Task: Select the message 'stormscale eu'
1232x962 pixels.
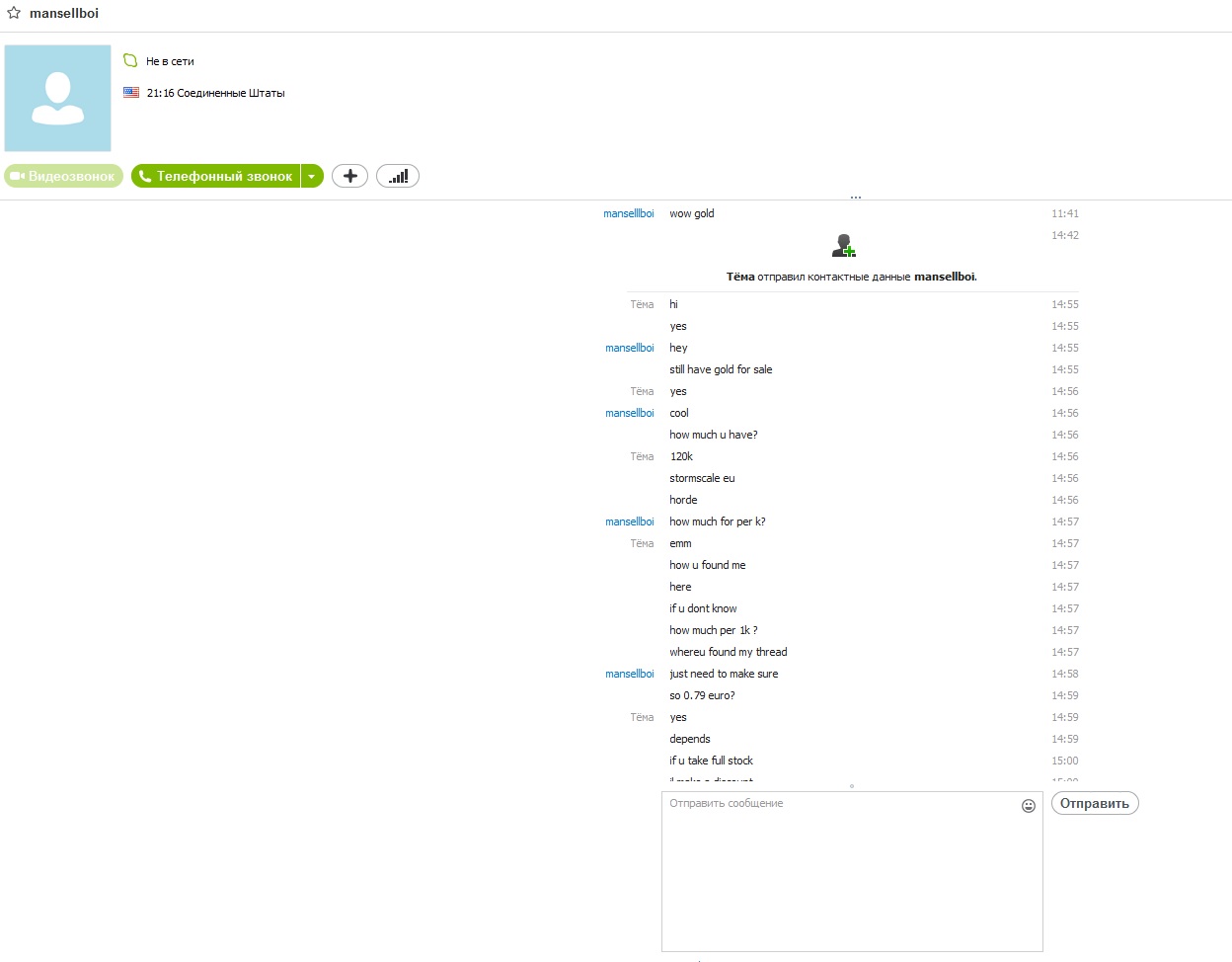Action: tap(702, 478)
